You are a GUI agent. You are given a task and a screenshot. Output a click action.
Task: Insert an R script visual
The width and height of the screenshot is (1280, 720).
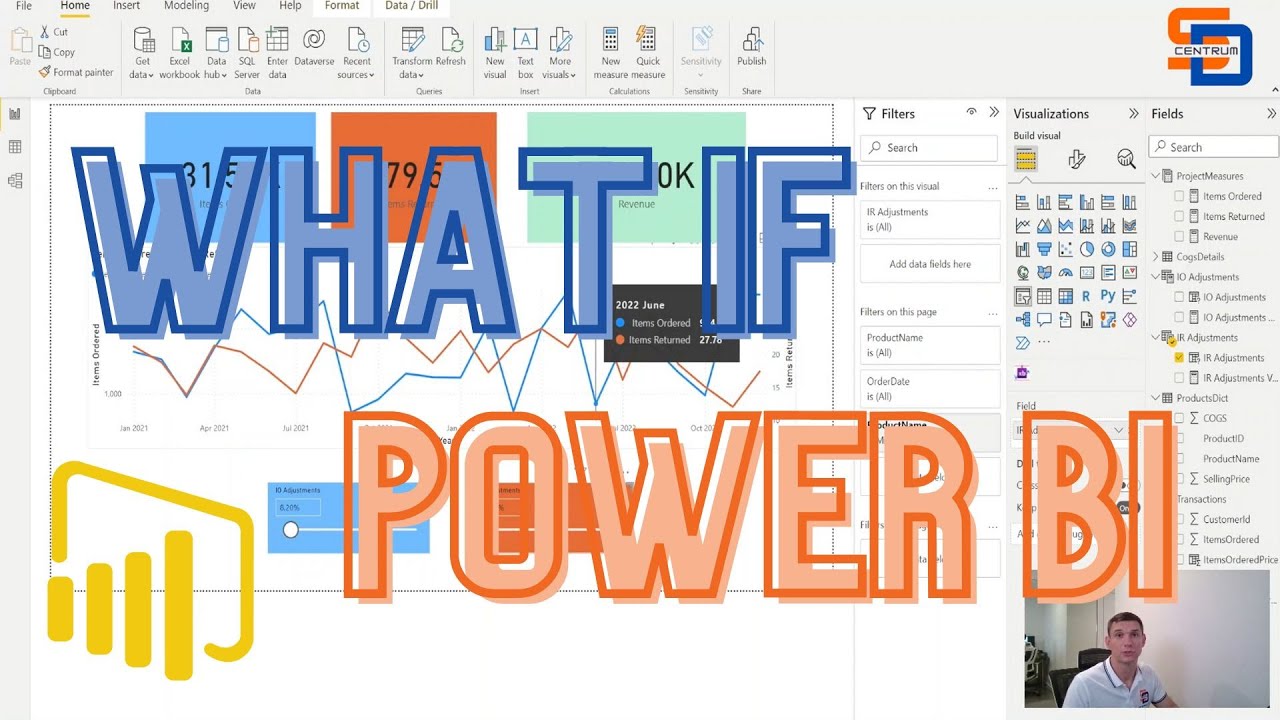click(x=1087, y=296)
